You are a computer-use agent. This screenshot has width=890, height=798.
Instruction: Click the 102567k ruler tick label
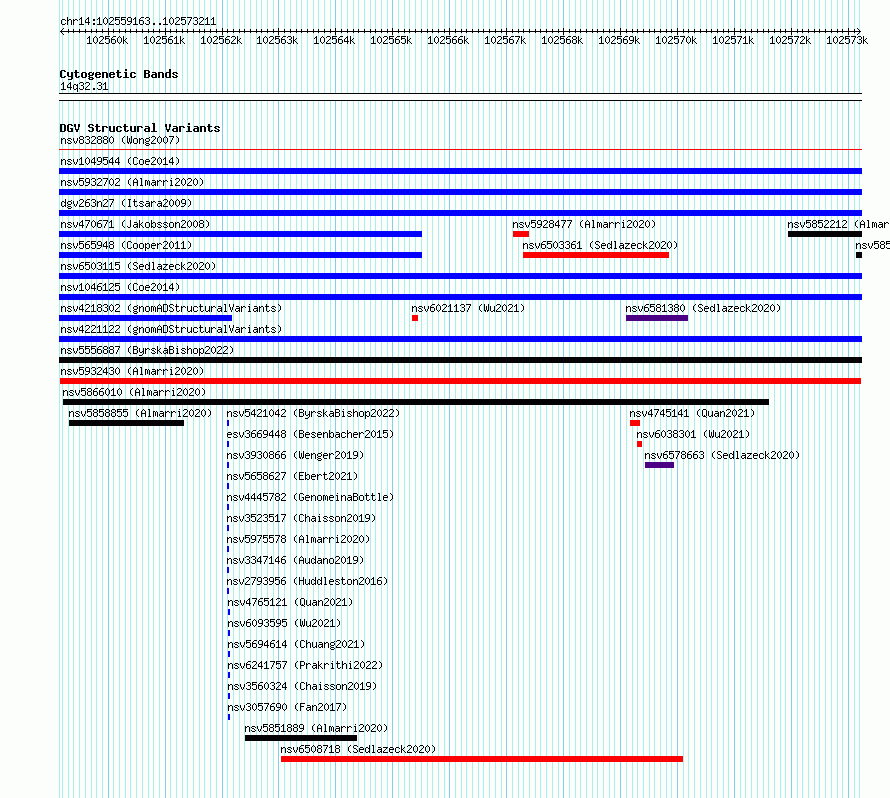click(x=505, y=40)
